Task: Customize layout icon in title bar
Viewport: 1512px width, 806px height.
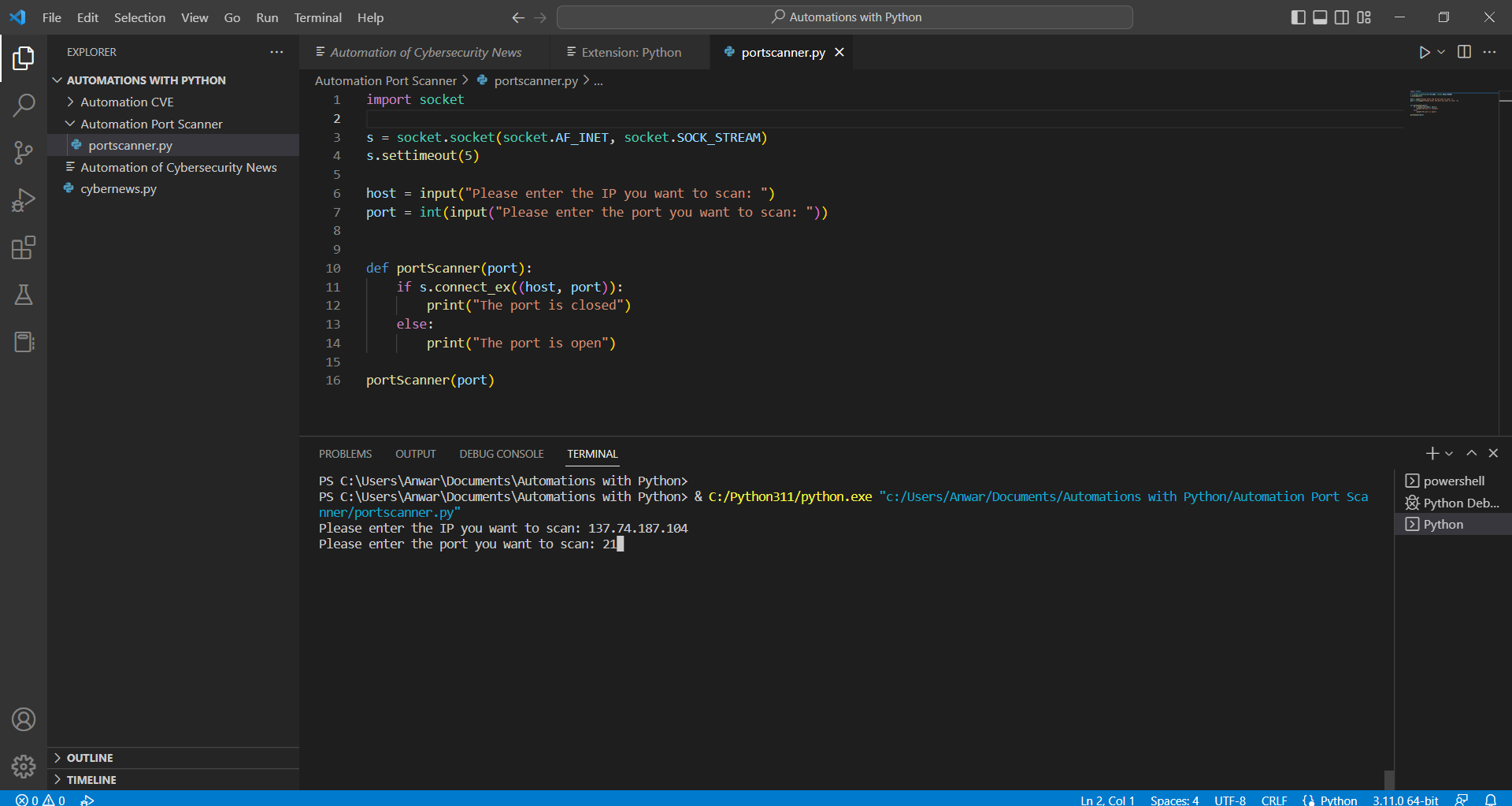Action: pos(1364,17)
